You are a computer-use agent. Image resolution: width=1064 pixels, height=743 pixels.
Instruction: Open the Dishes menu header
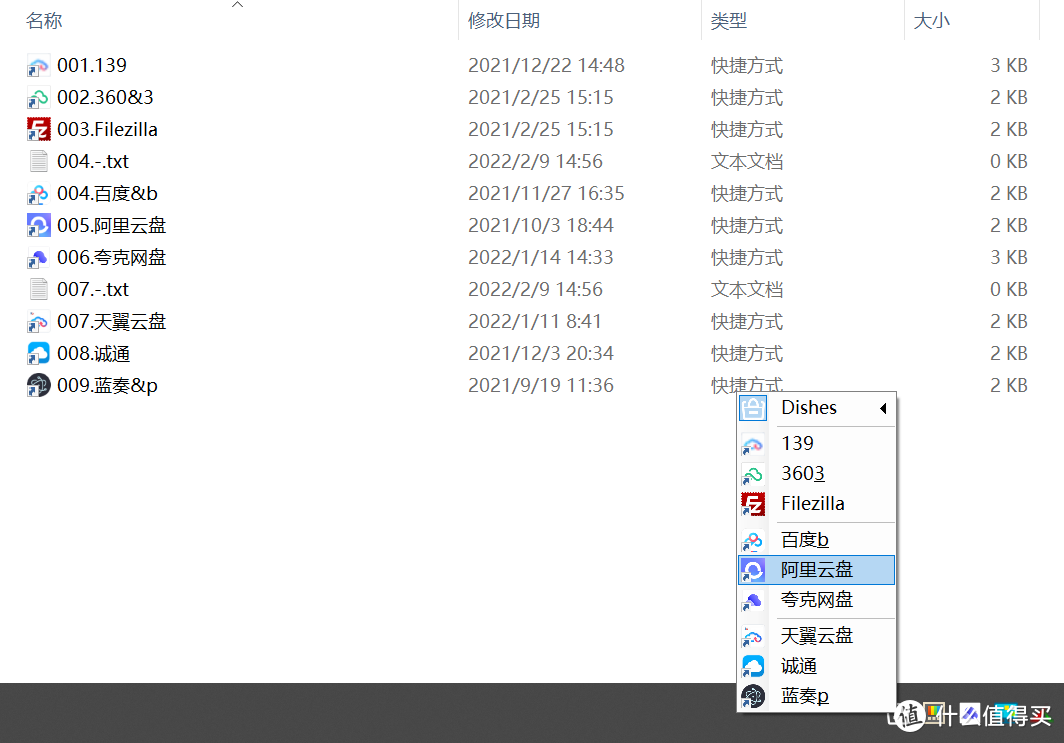pos(816,408)
